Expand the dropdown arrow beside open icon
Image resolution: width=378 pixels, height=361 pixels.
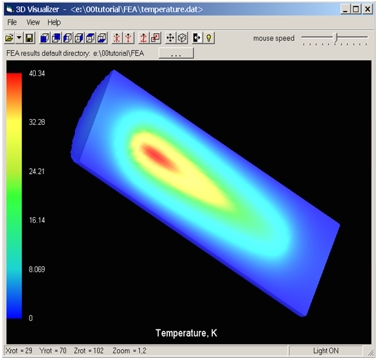pos(19,38)
